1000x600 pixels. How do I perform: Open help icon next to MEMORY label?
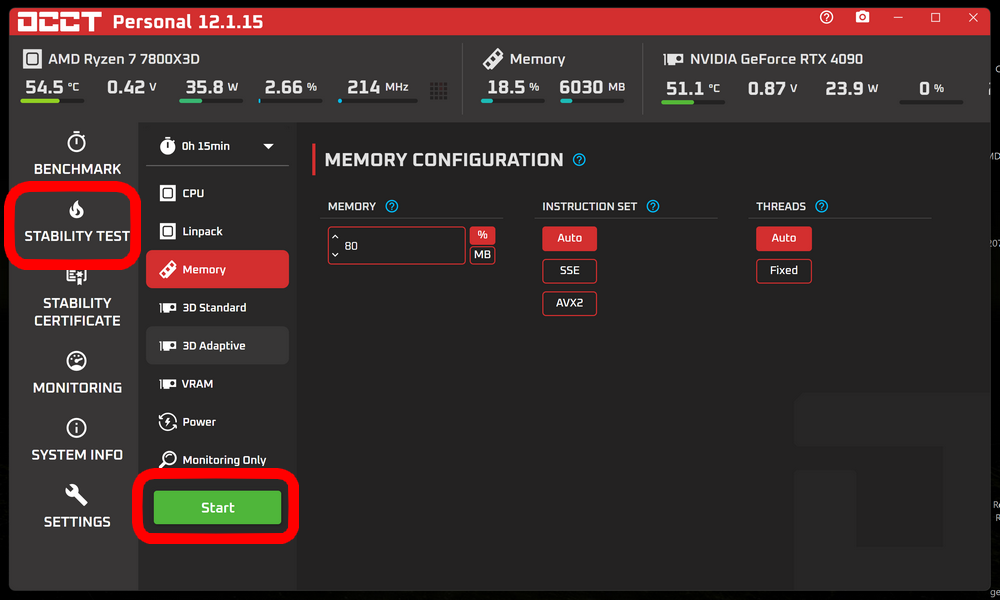(x=392, y=206)
